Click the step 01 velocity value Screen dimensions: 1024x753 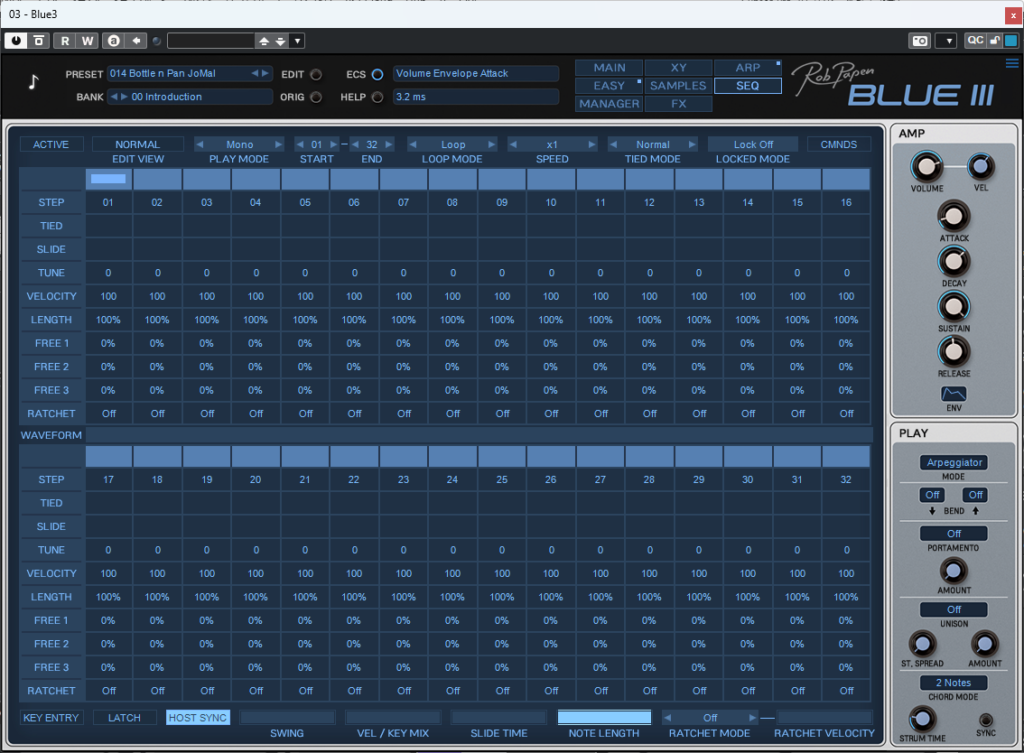pyautogui.click(x=108, y=296)
